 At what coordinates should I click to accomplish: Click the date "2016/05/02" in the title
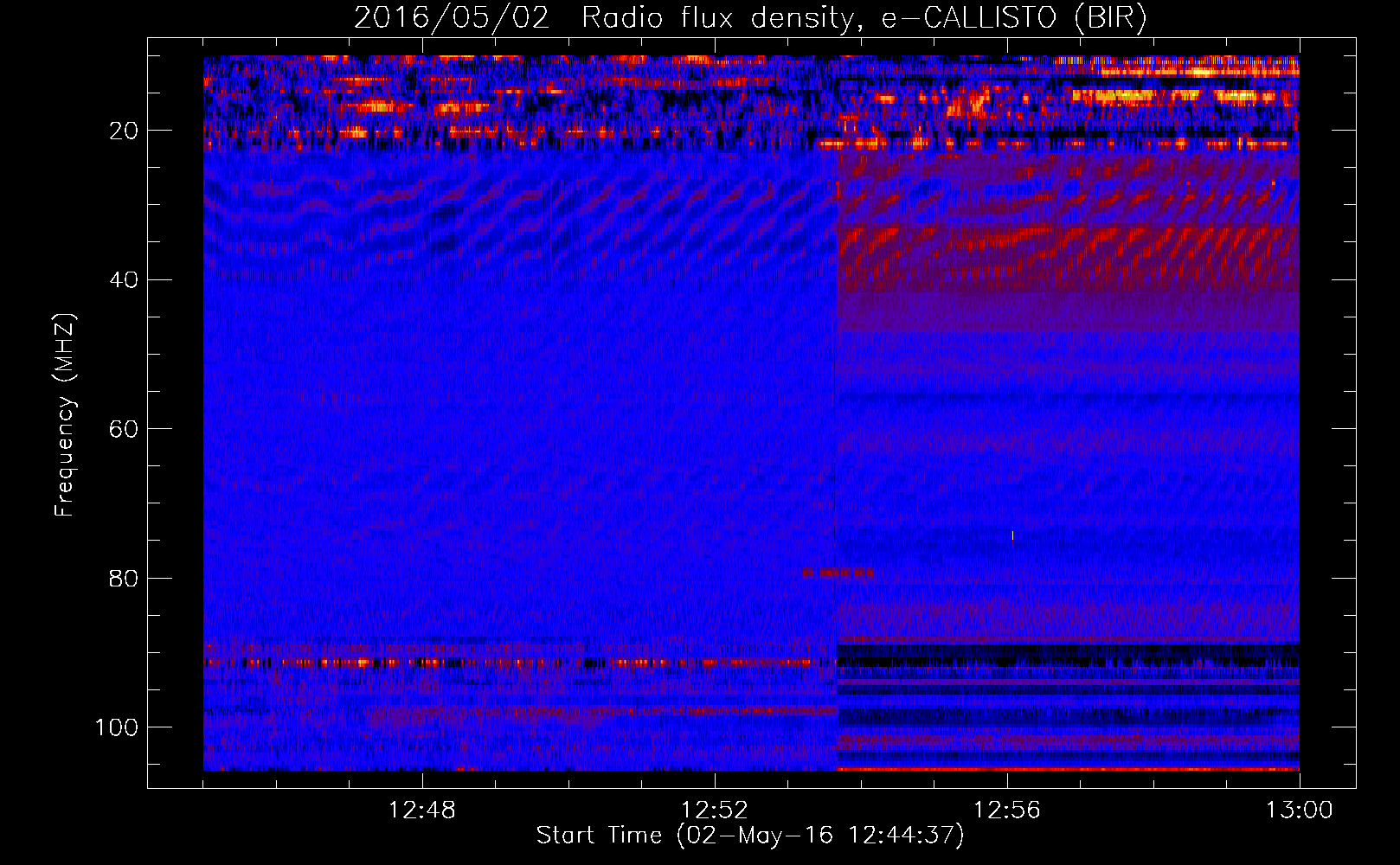(x=452, y=17)
